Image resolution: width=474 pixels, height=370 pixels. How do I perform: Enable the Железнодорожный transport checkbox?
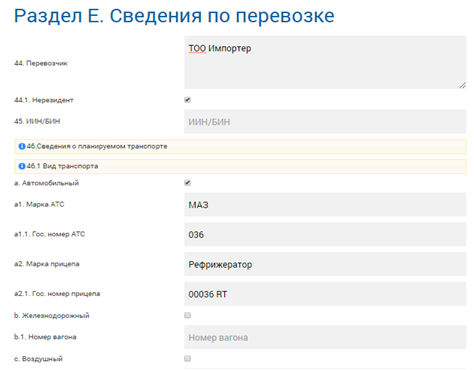coord(188,315)
